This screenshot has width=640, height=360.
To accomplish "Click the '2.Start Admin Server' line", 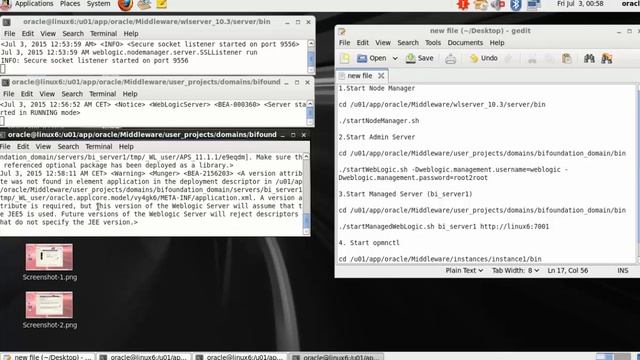I will (377, 137).
